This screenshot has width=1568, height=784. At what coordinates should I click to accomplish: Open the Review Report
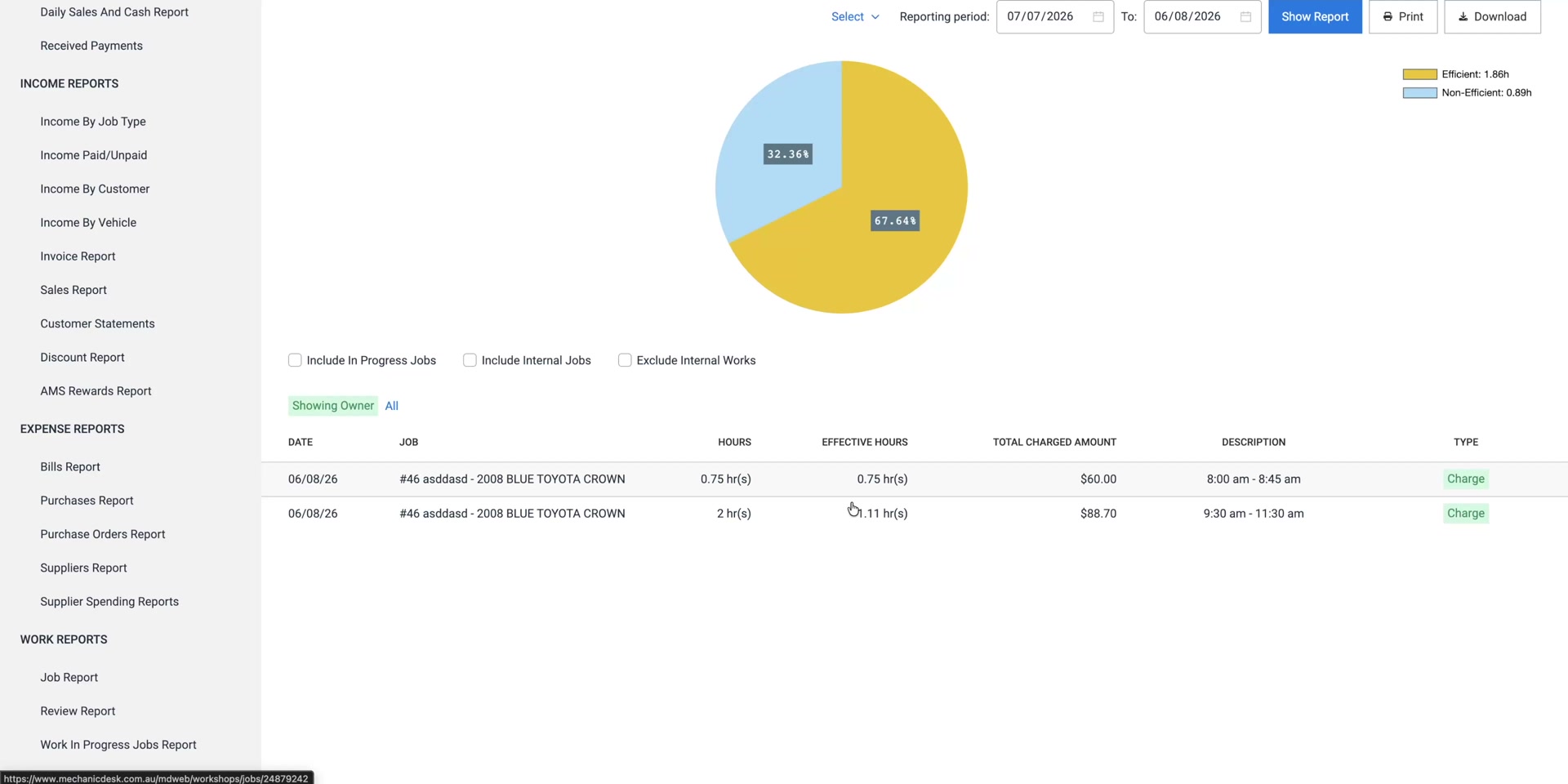78,711
